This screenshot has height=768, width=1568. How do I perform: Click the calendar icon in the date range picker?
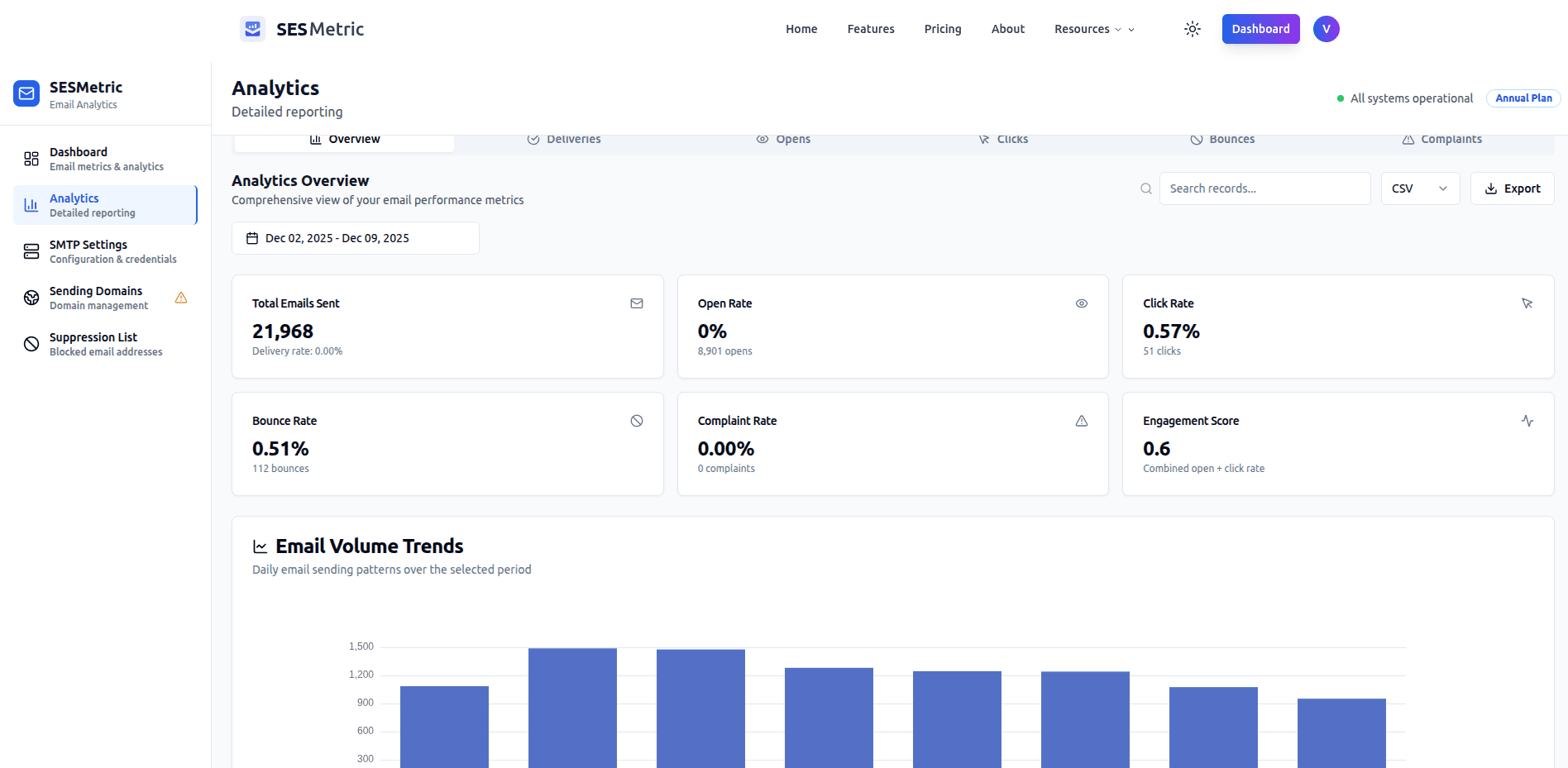pos(253,238)
